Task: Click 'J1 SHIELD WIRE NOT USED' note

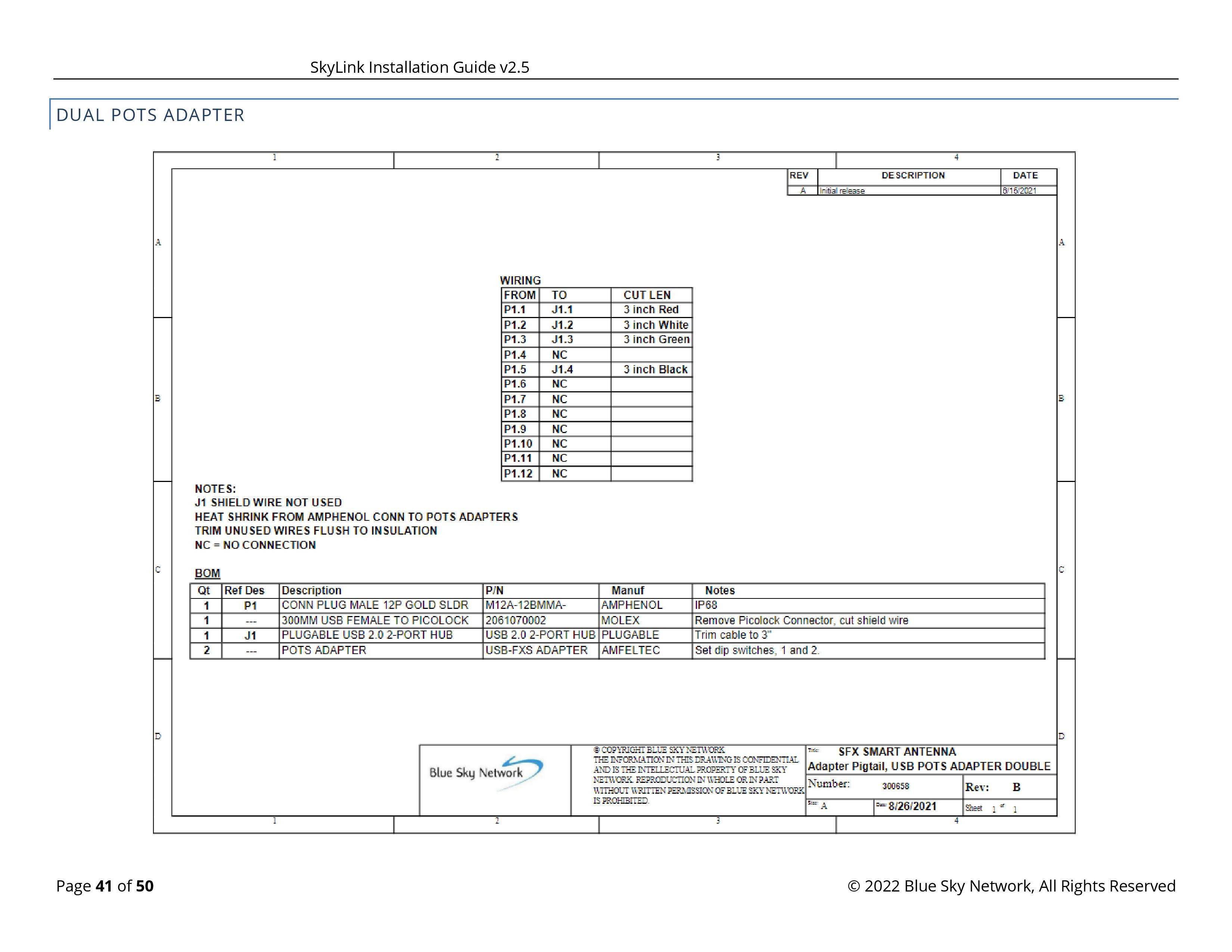Action: click(x=268, y=503)
